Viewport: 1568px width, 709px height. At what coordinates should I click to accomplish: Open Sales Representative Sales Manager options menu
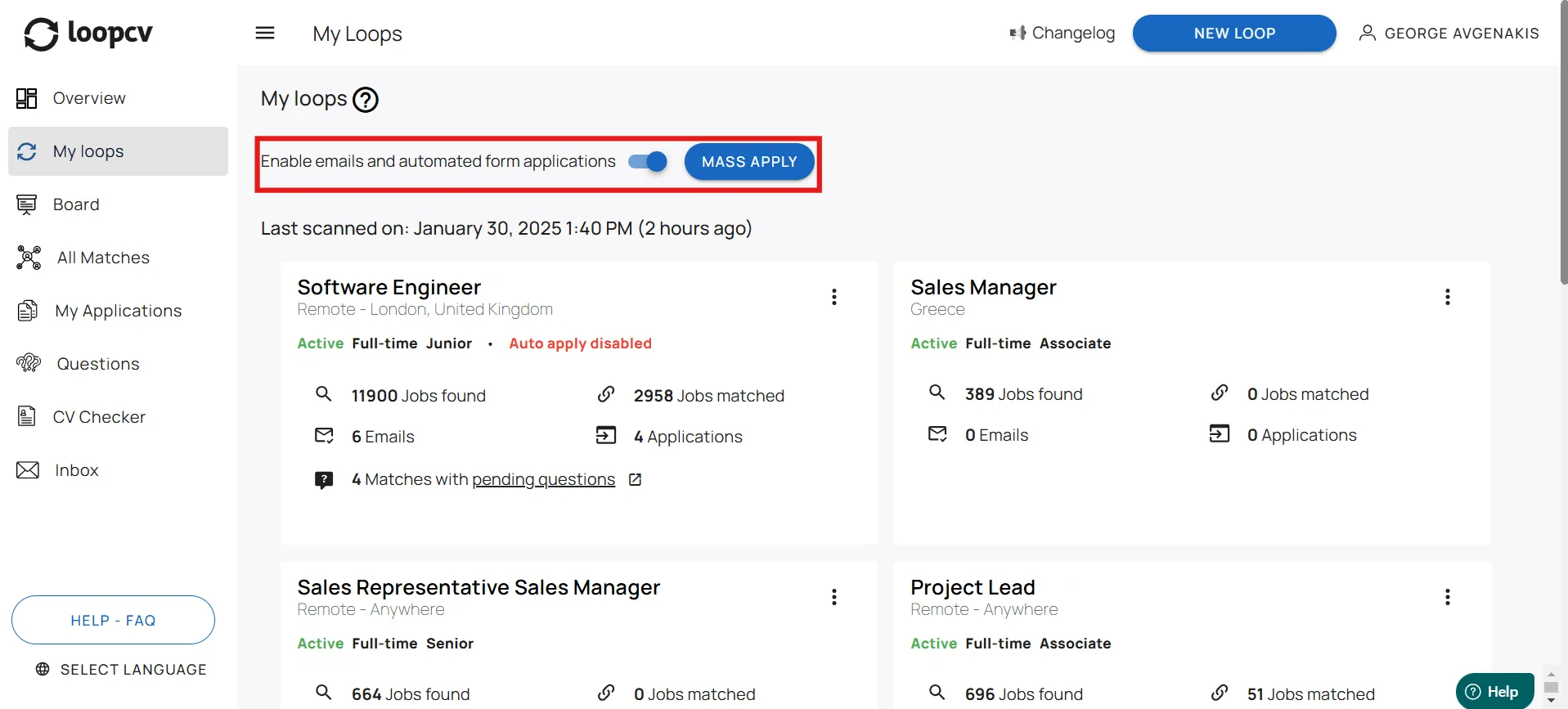coord(834,597)
